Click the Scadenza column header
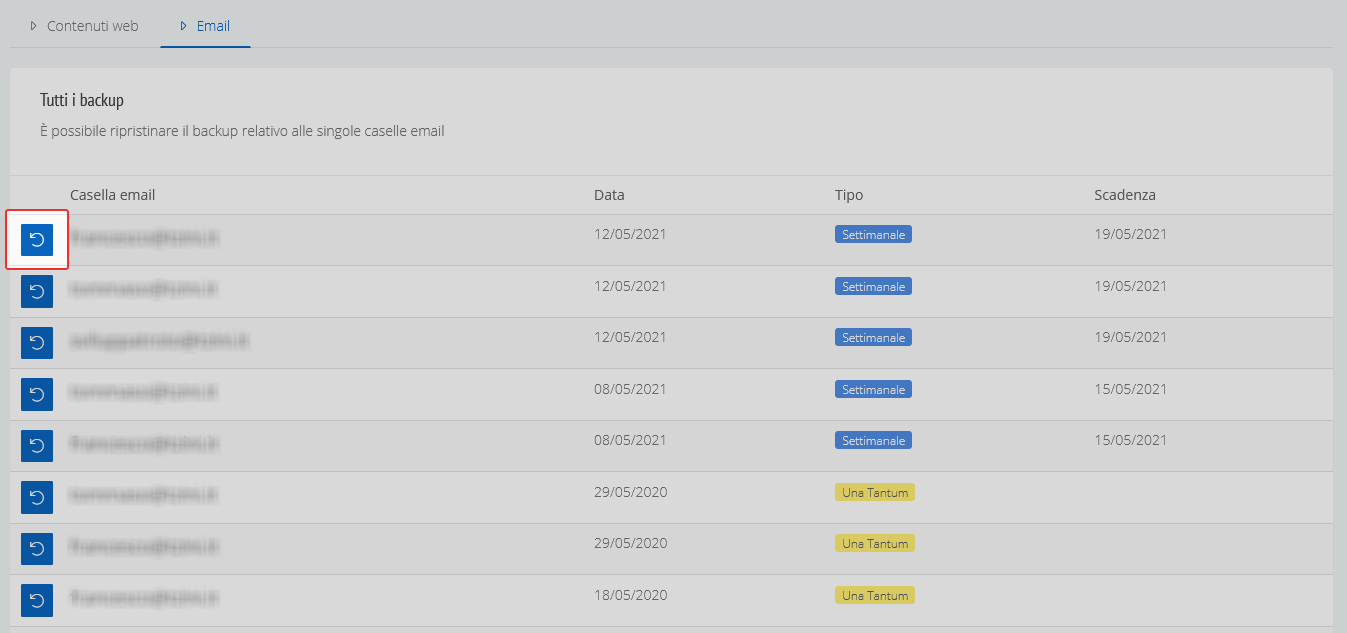1347x633 pixels. [1125, 195]
